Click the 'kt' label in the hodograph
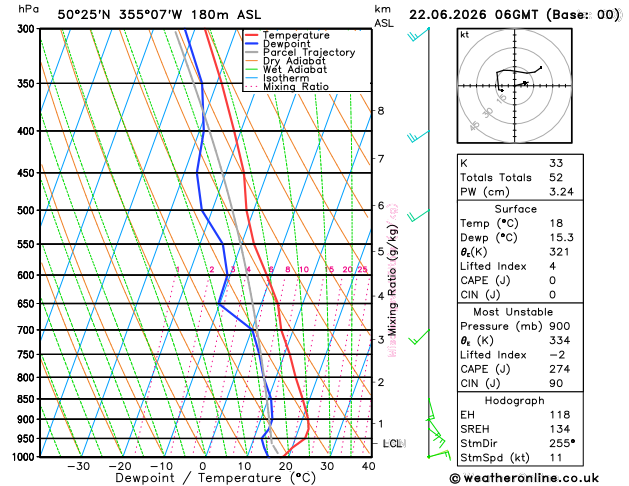This screenshot has width=629, height=486. [x=465, y=35]
